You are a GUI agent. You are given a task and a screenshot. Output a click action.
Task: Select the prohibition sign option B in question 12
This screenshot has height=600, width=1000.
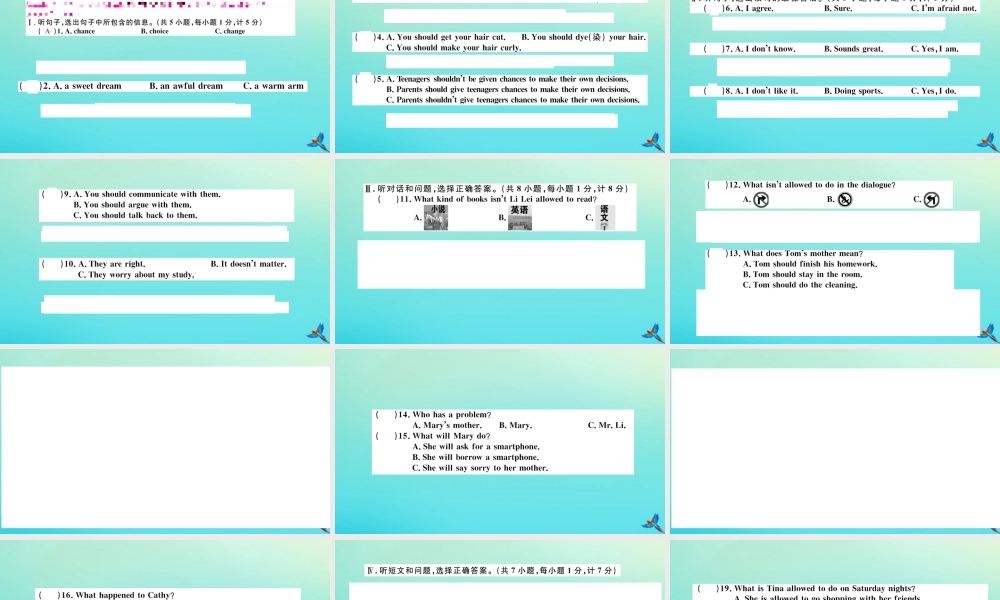pyautogui.click(x=845, y=200)
